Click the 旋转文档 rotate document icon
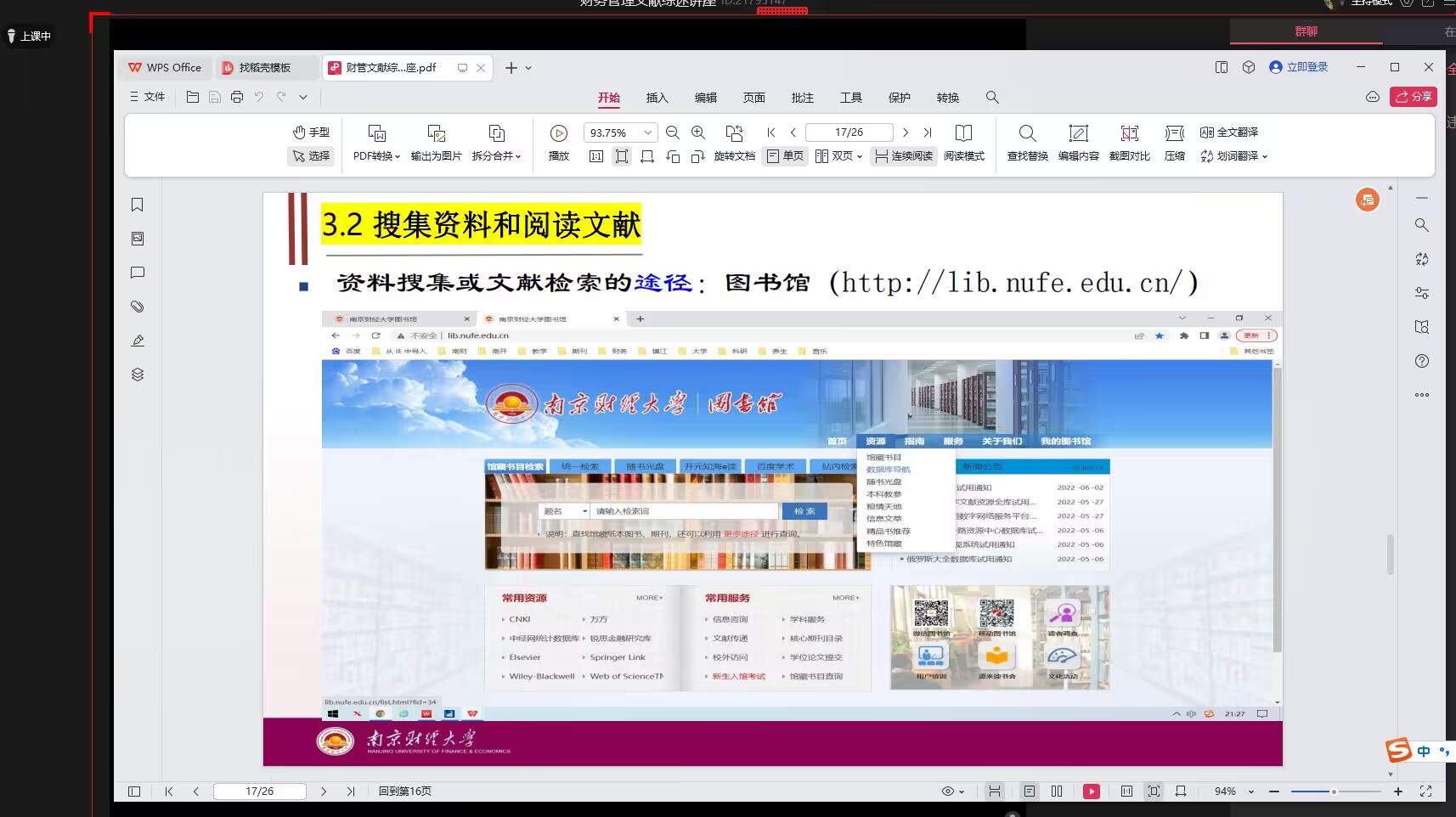The height and width of the screenshot is (817, 1456). click(734, 142)
